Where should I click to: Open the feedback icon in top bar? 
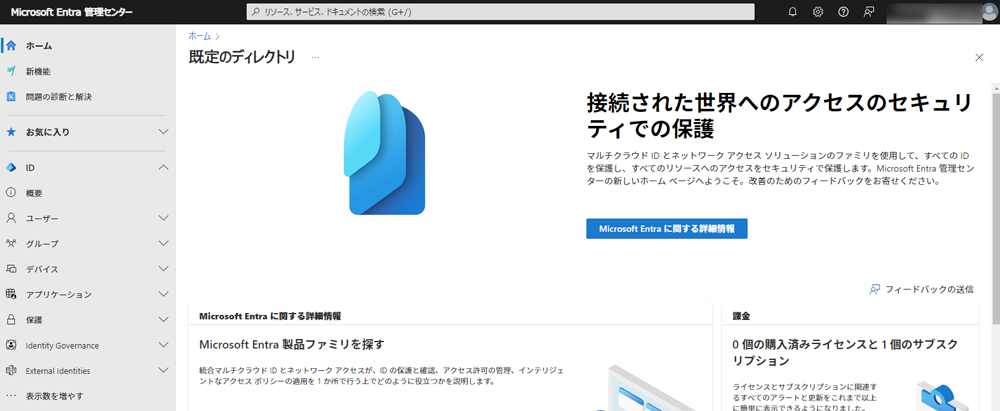(x=868, y=11)
